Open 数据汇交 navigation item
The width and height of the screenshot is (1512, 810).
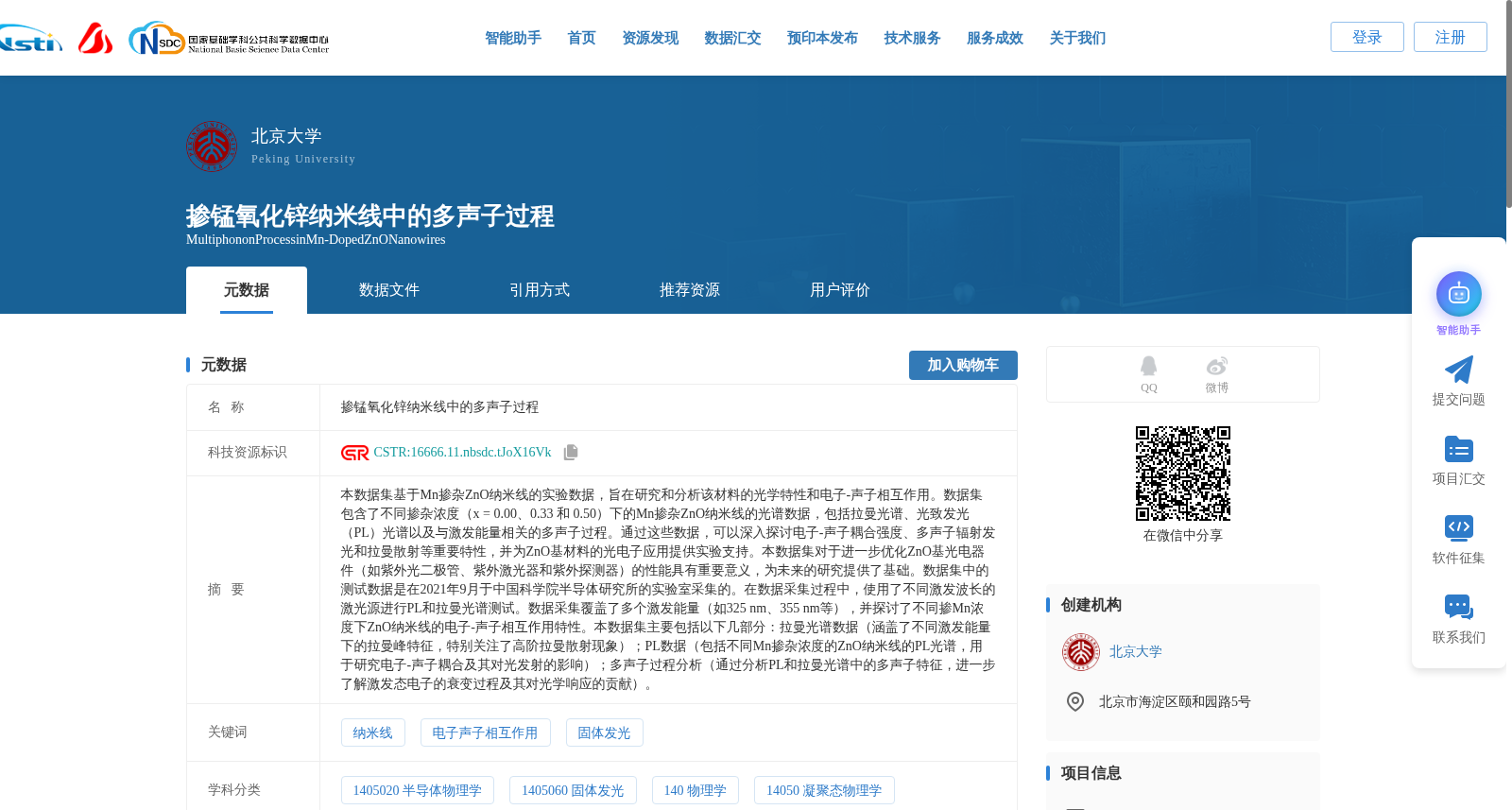(x=732, y=38)
